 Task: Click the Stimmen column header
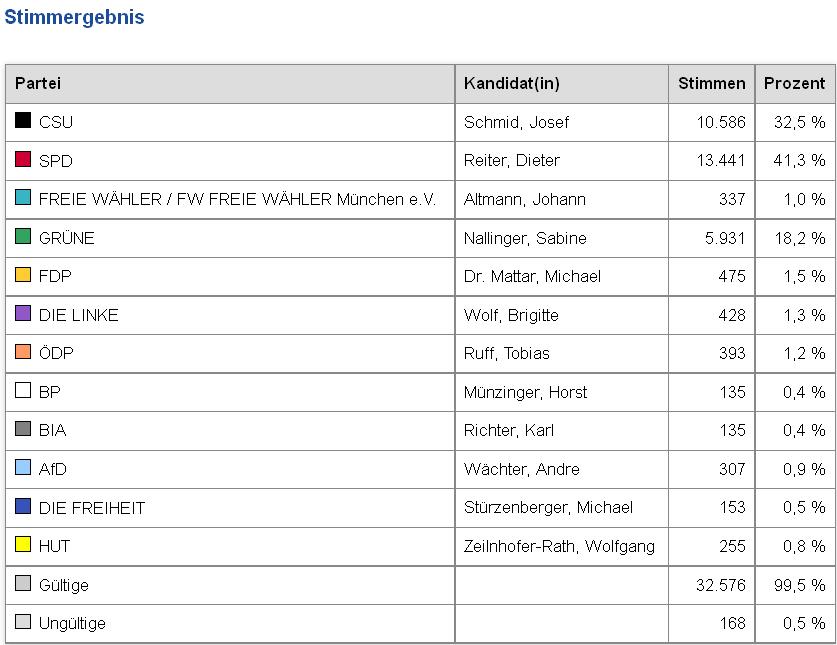point(711,84)
